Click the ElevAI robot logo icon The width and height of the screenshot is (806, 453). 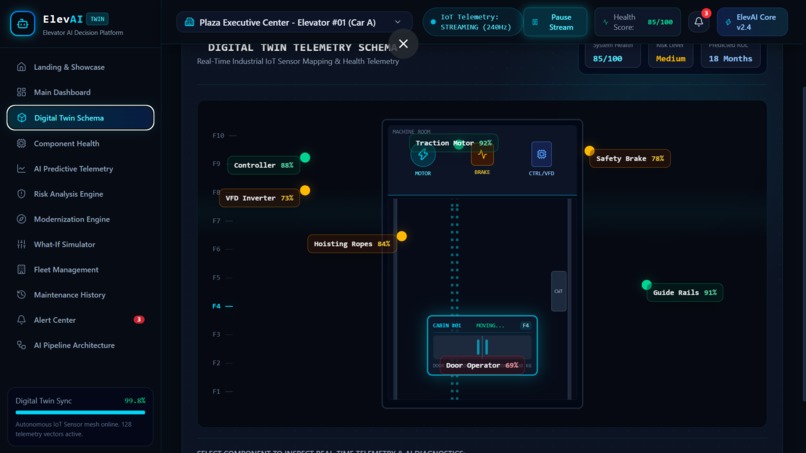pyautogui.click(x=22, y=23)
